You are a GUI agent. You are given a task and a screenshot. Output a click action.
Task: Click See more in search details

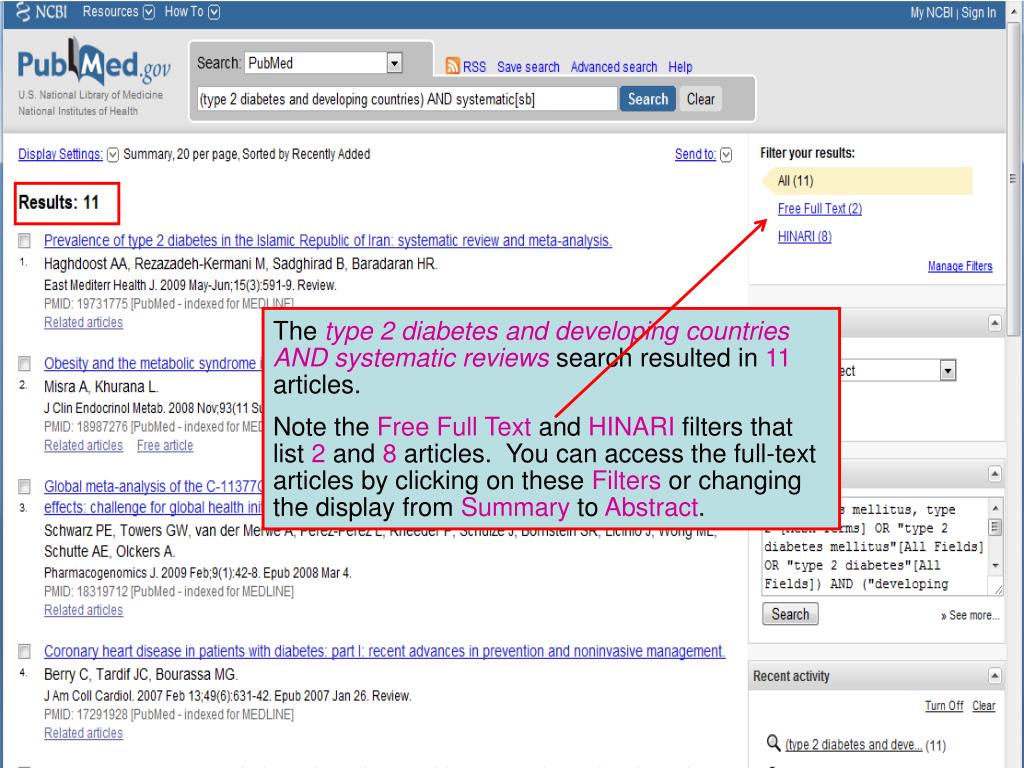(970, 615)
